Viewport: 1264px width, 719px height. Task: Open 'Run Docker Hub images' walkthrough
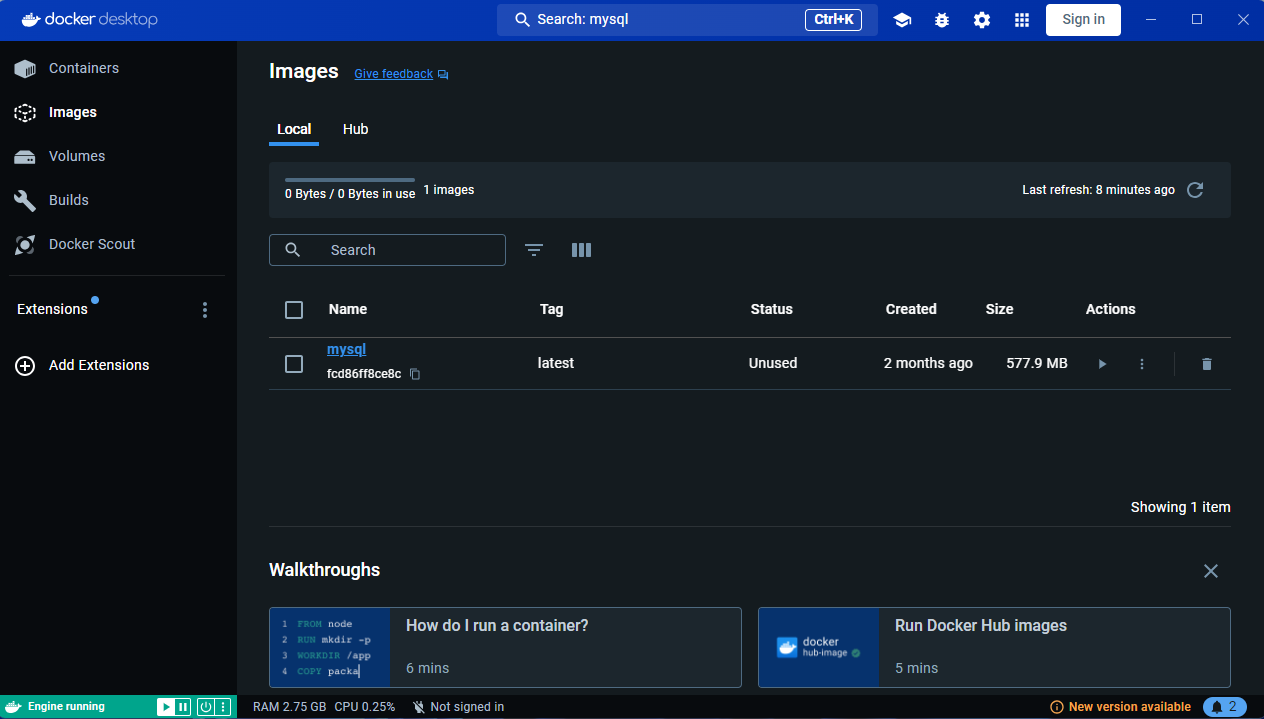994,647
